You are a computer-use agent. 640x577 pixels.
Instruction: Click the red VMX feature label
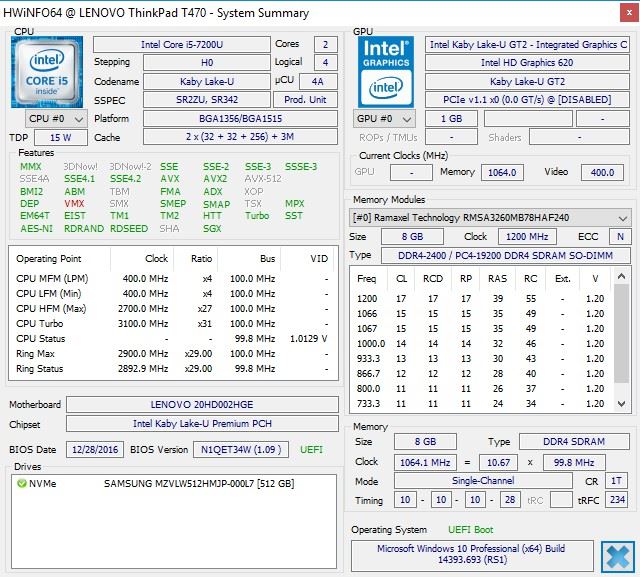tap(74, 204)
